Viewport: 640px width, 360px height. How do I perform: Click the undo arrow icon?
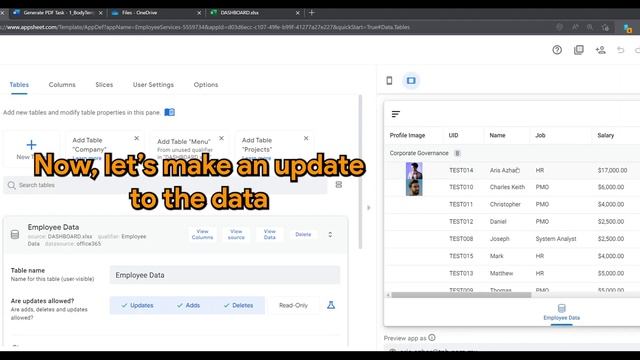(x=620, y=50)
